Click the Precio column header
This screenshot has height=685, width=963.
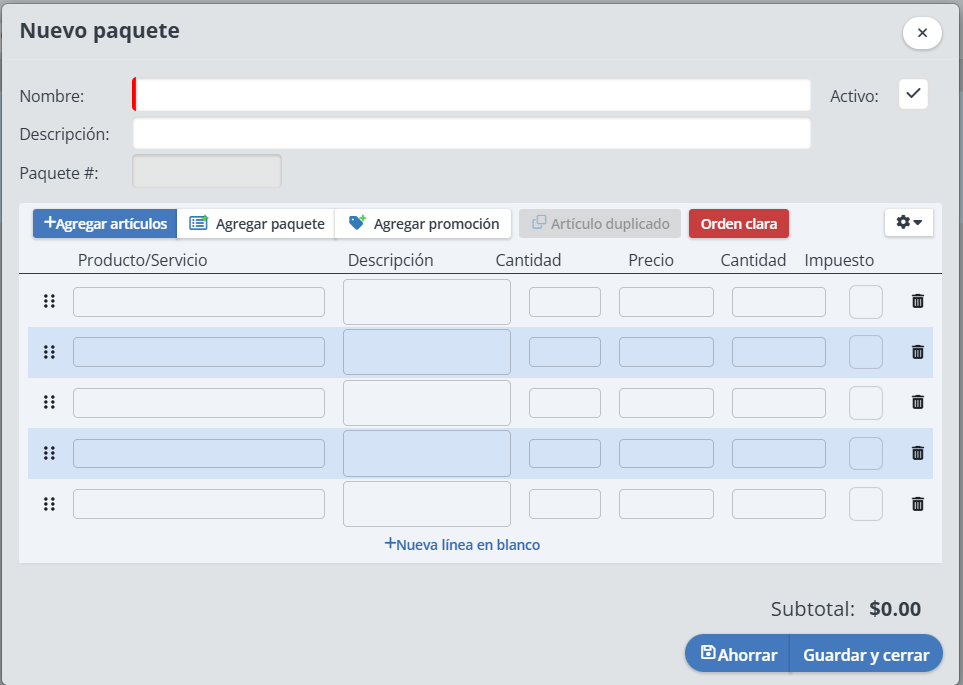tap(651, 260)
